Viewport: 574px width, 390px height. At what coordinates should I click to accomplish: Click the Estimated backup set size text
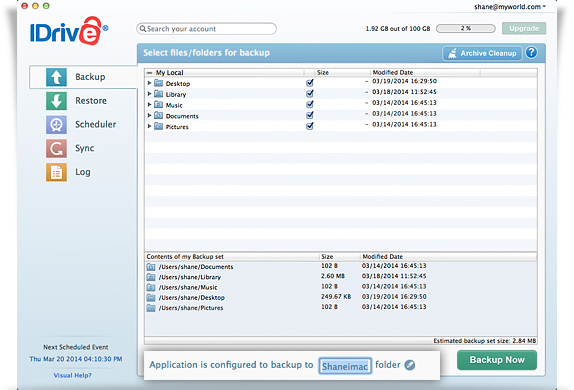click(x=485, y=341)
